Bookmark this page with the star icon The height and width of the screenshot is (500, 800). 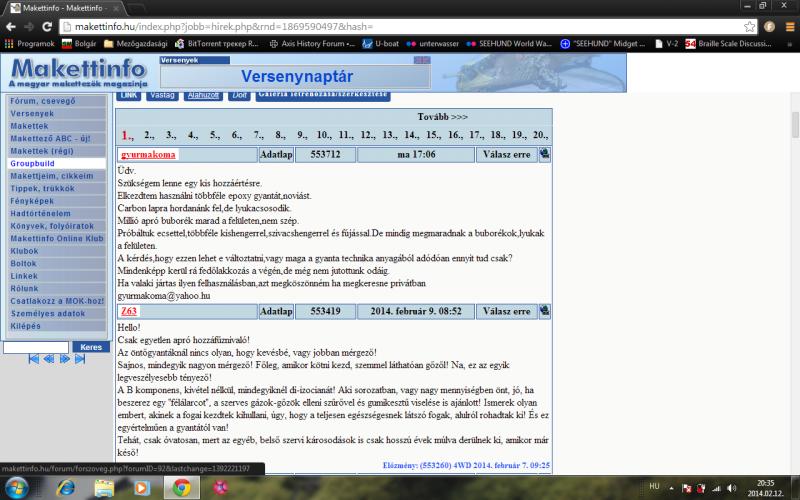click(750, 26)
